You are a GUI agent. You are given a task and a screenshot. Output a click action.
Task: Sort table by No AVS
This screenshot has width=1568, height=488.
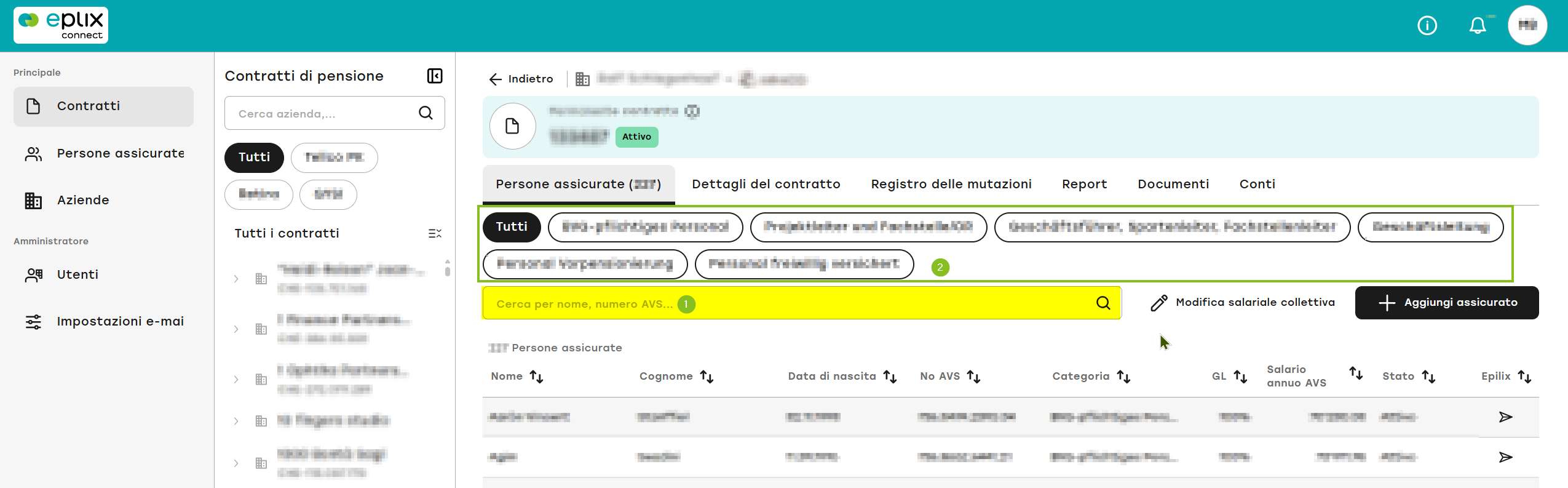[973, 377]
